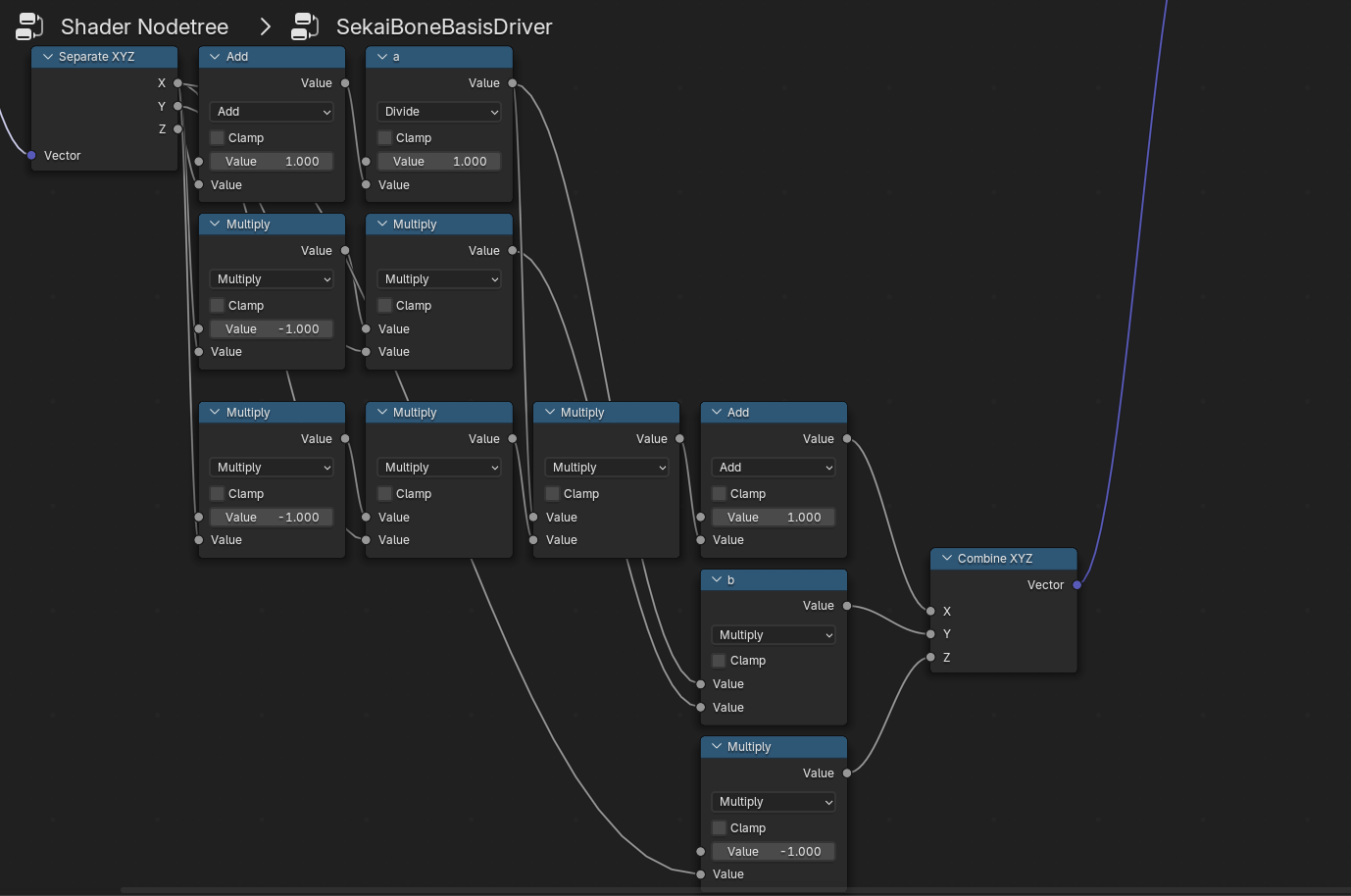1351x896 pixels.
Task: Collapse the Combine XYZ node
Action: tap(947, 559)
